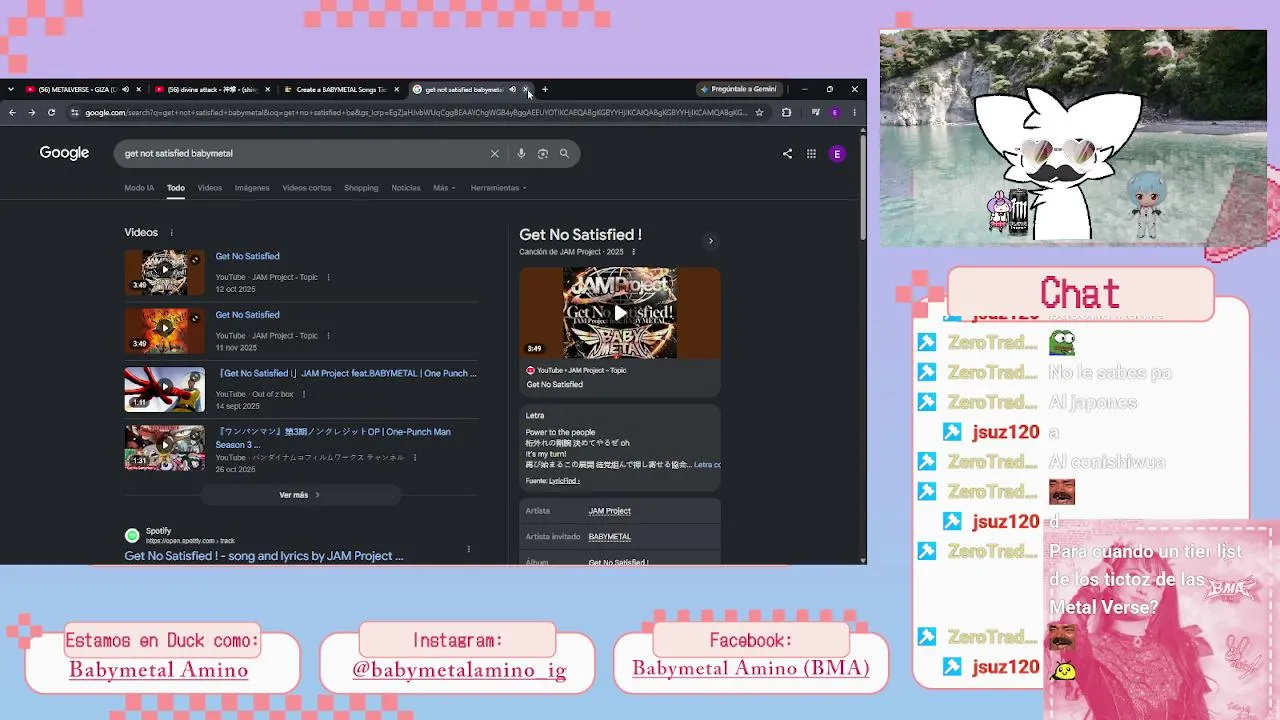Open Google Lens image search
The height and width of the screenshot is (720, 1280).
coord(543,154)
